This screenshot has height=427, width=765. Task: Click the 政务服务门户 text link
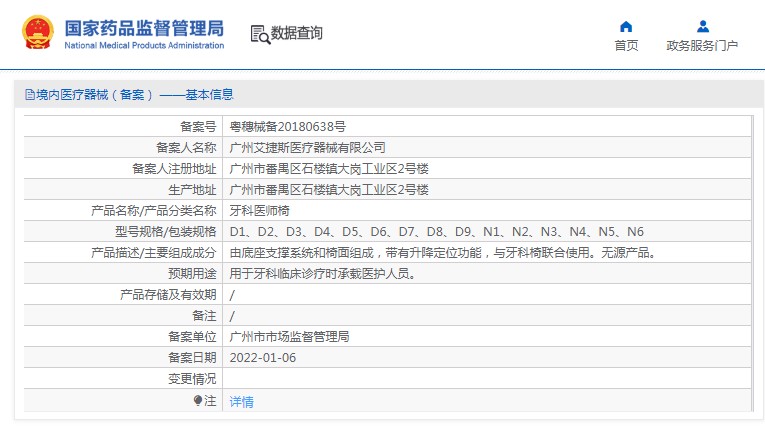click(702, 45)
